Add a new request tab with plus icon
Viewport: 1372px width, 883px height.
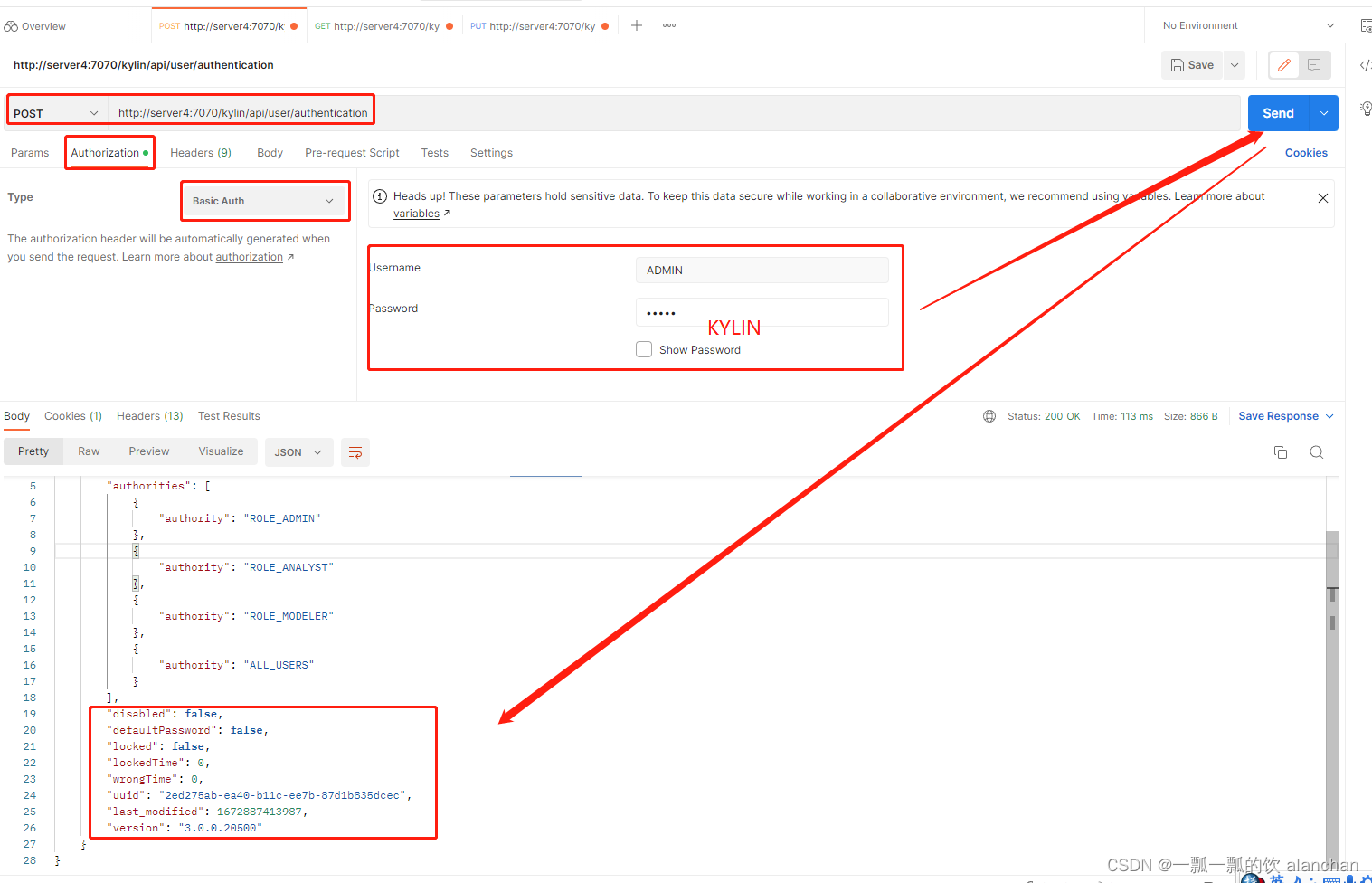pos(637,25)
